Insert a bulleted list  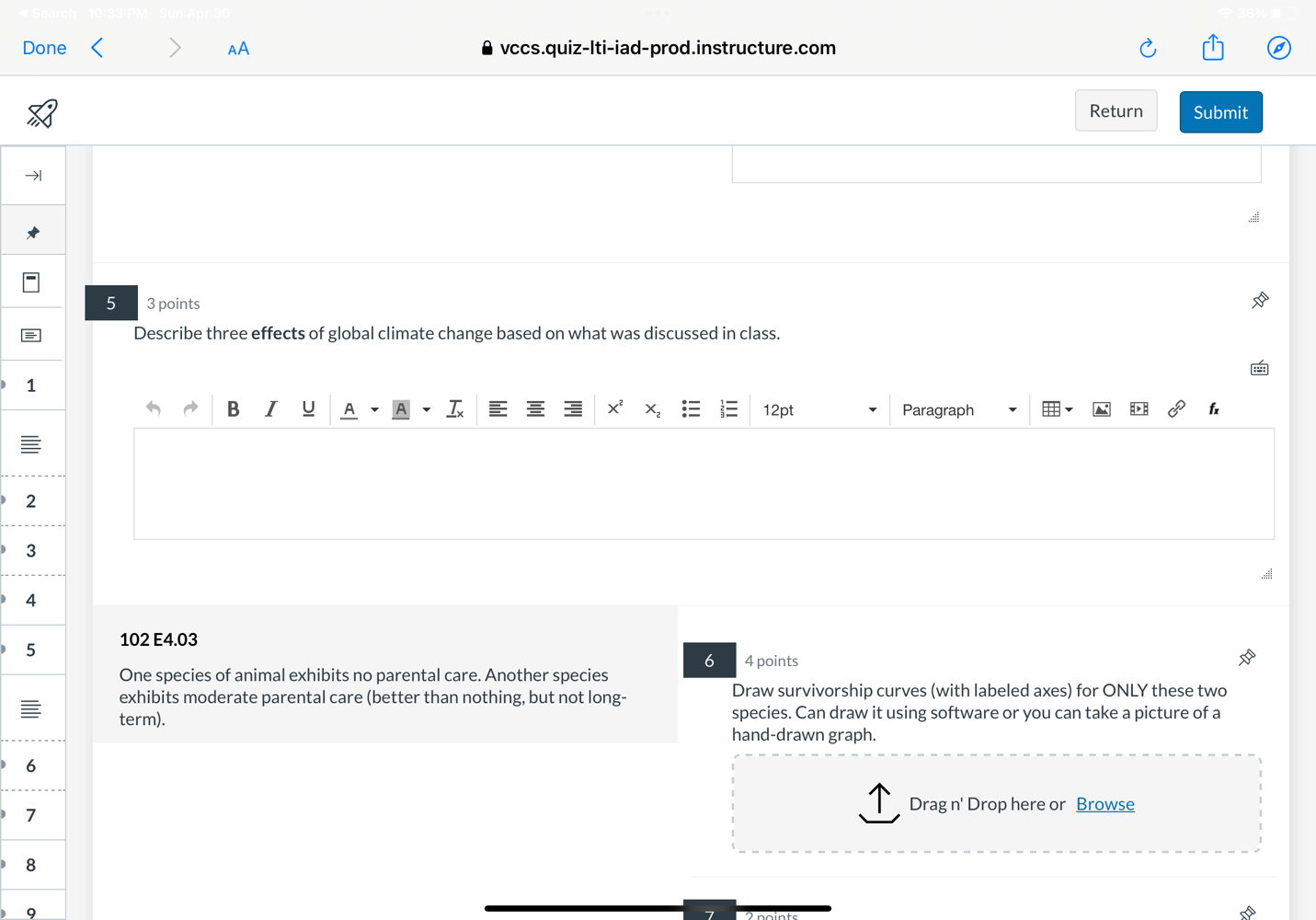point(691,409)
